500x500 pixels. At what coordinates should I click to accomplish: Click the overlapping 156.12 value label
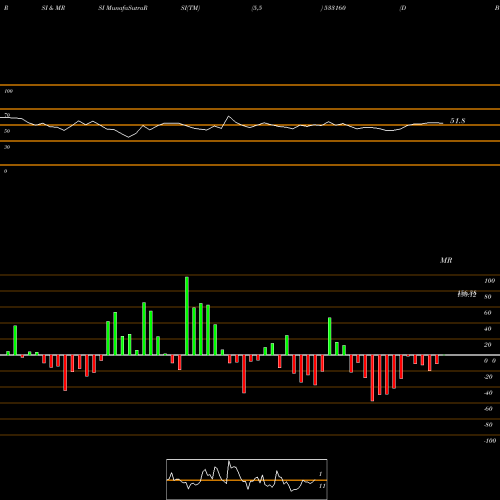pos(467,294)
